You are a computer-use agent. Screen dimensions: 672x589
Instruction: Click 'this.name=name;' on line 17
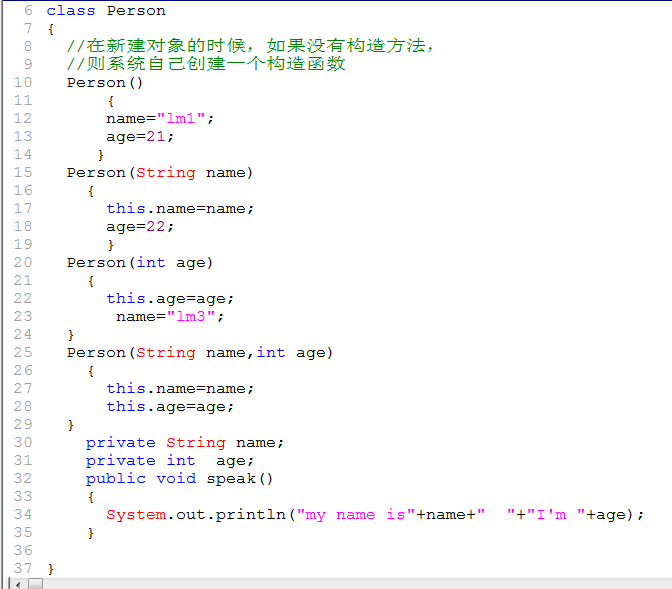pyautogui.click(x=180, y=209)
